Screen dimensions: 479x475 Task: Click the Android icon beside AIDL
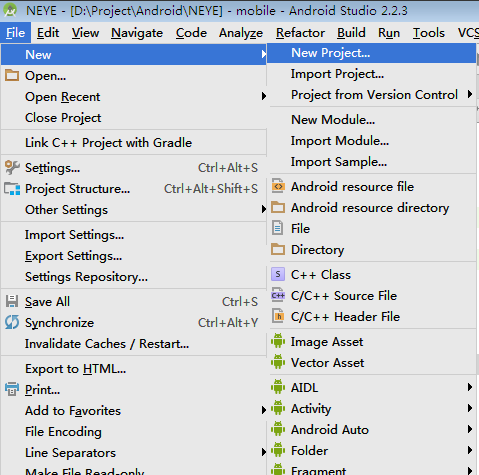click(x=278, y=387)
